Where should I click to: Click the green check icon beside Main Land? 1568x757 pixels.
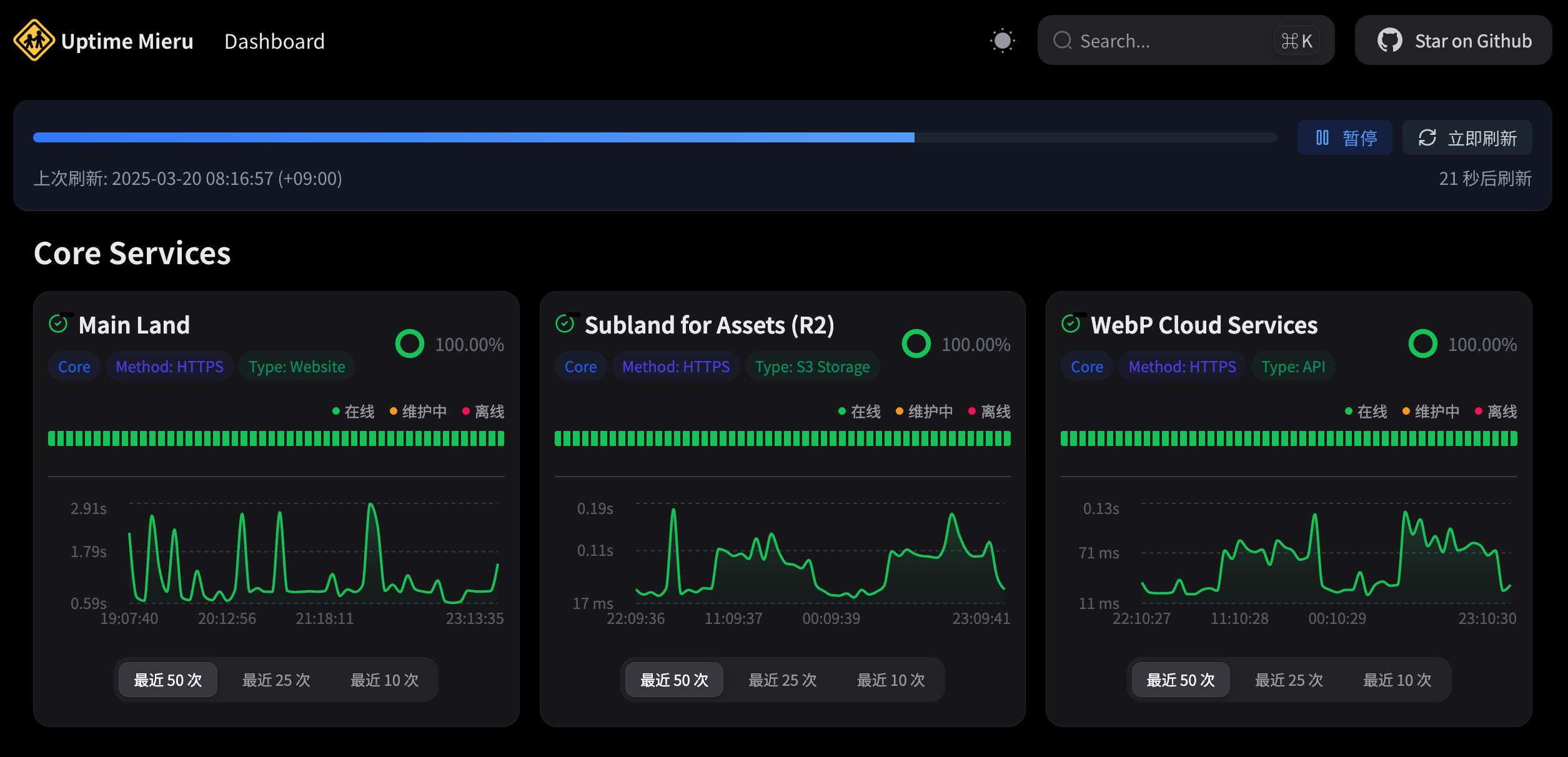58,324
